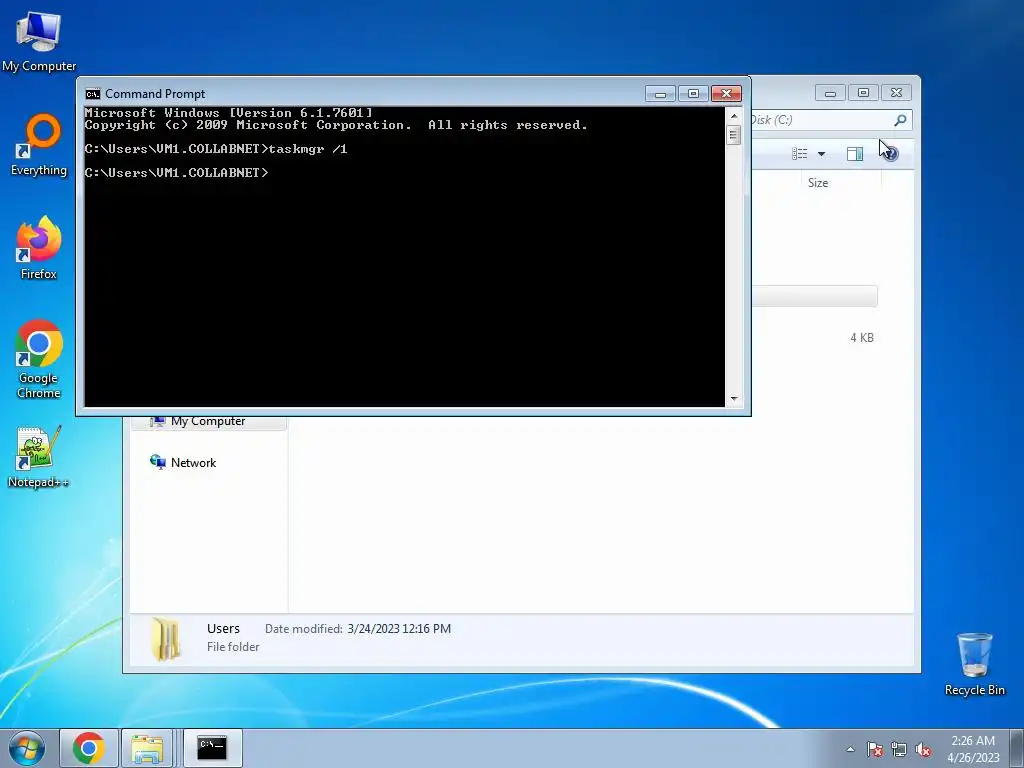This screenshot has height=768, width=1024.
Task: Change your view icon in Explorer
Action: tap(800, 153)
